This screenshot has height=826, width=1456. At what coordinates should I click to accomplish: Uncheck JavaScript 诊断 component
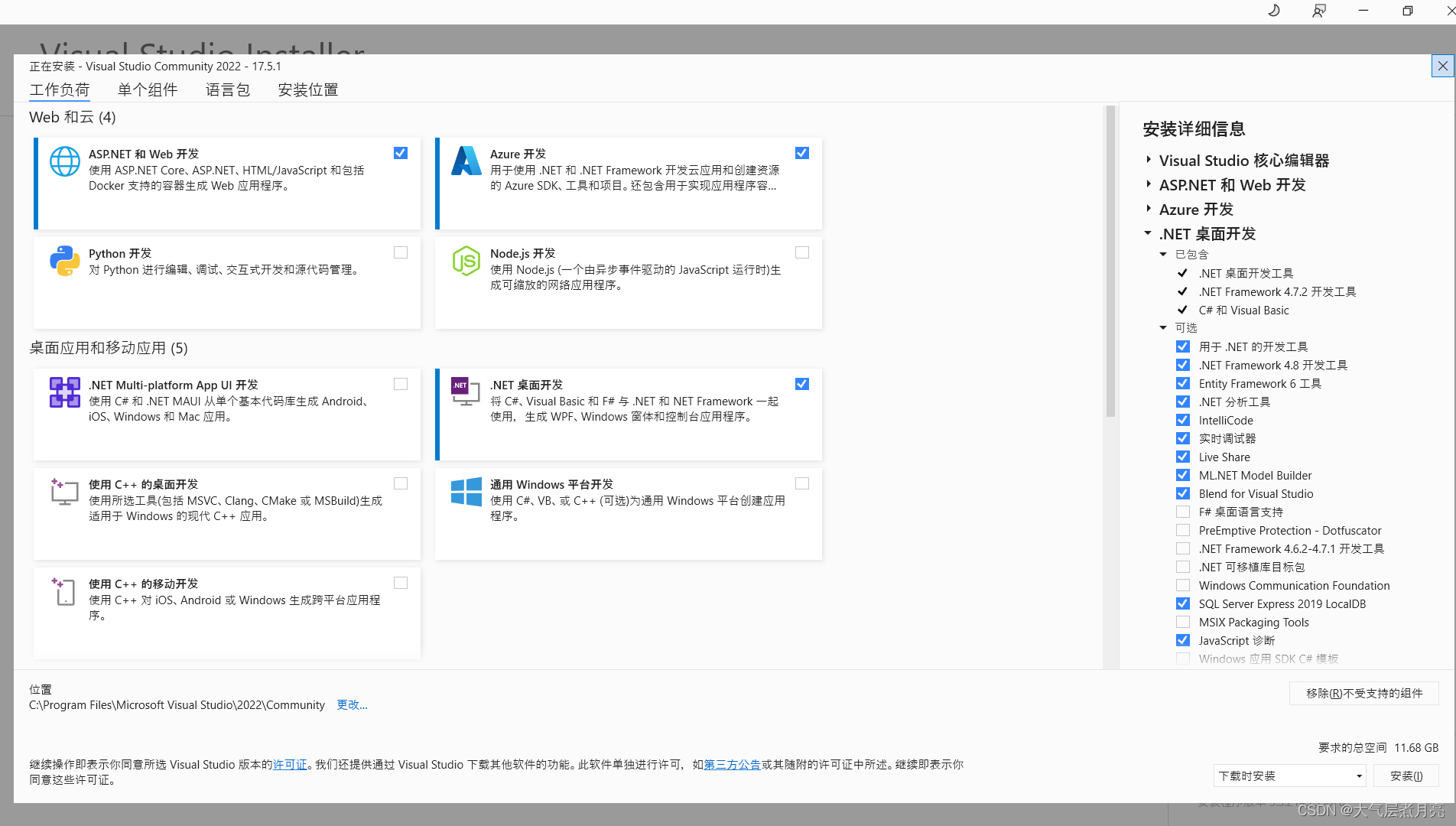coord(1183,640)
